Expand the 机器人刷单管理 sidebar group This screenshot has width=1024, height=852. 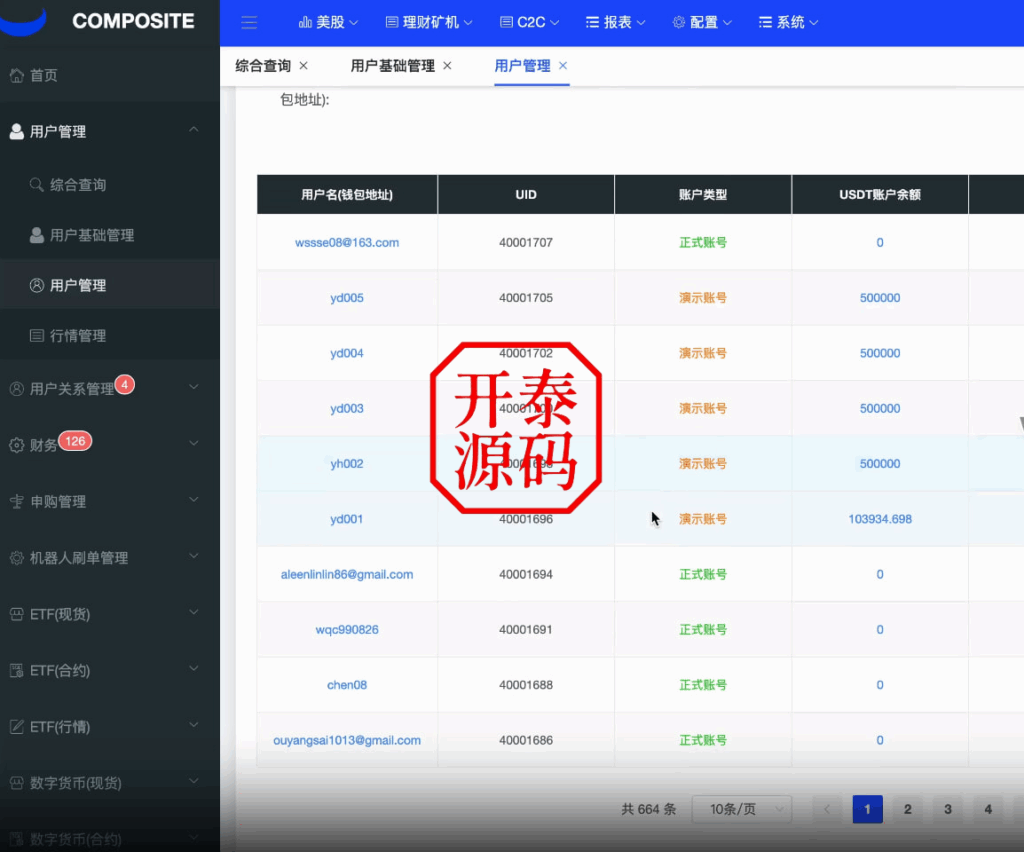(194, 556)
